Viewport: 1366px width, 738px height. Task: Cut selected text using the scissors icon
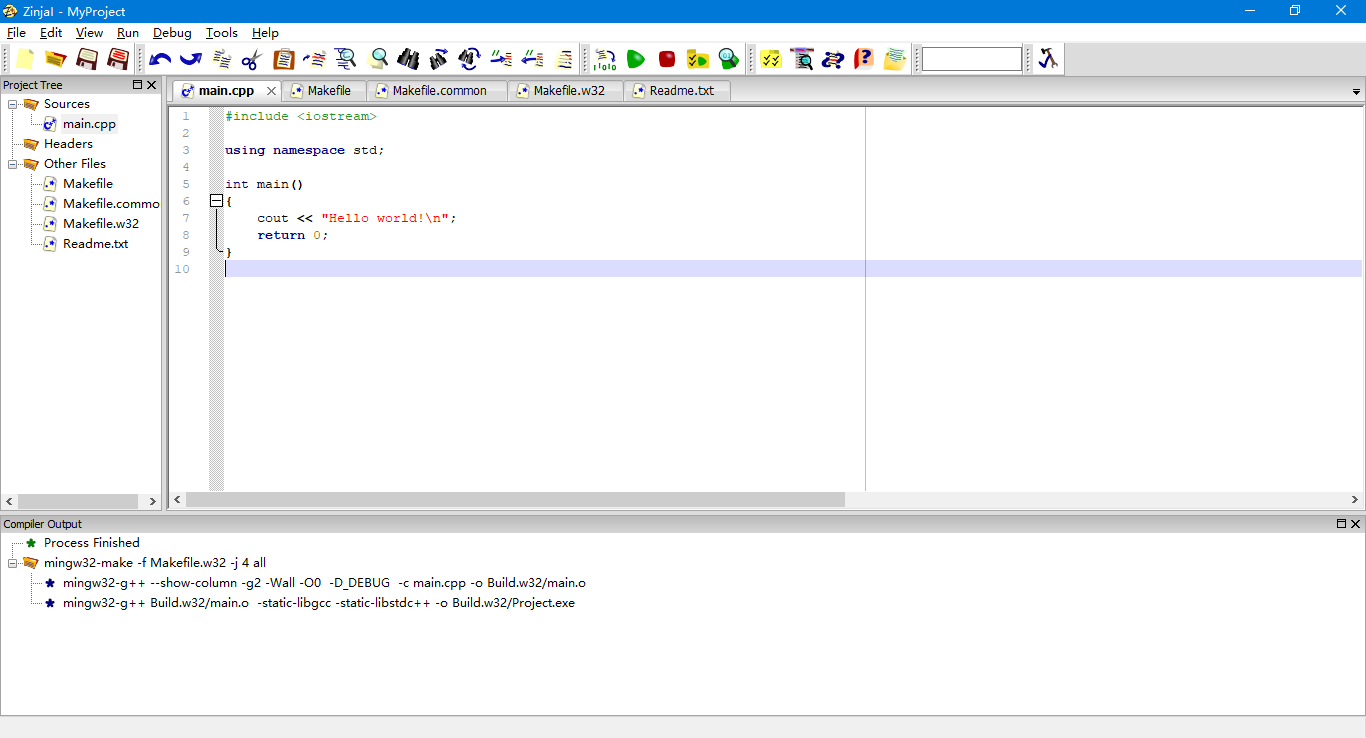pyautogui.click(x=252, y=58)
